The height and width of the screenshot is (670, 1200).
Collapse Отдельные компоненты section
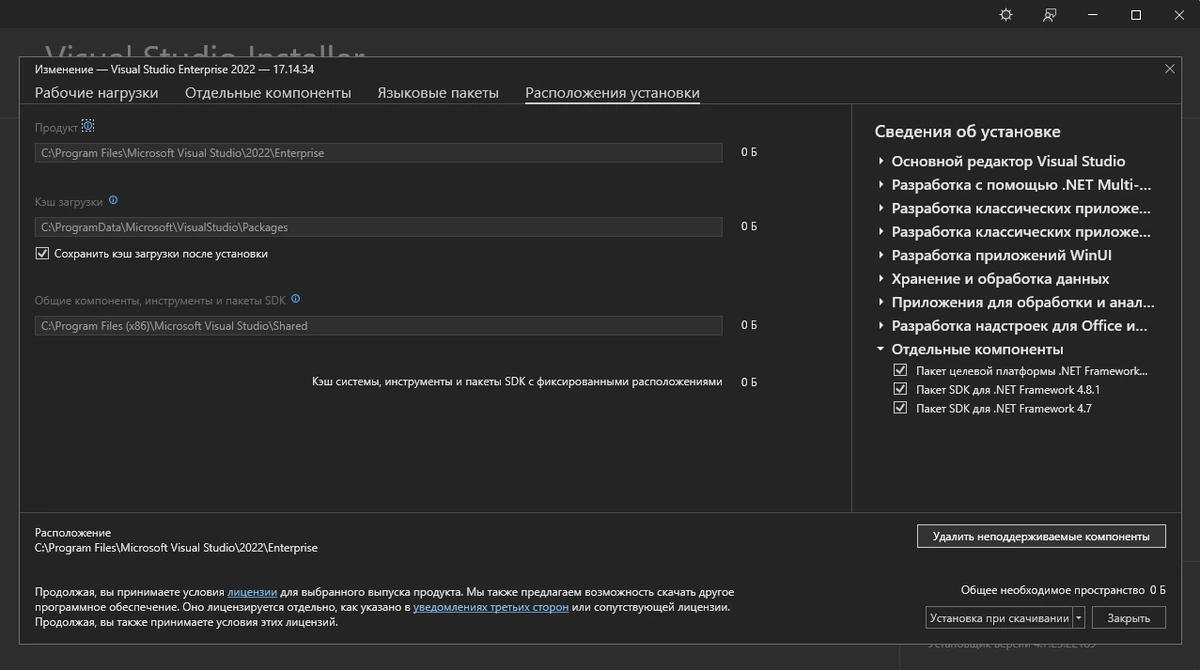point(881,349)
